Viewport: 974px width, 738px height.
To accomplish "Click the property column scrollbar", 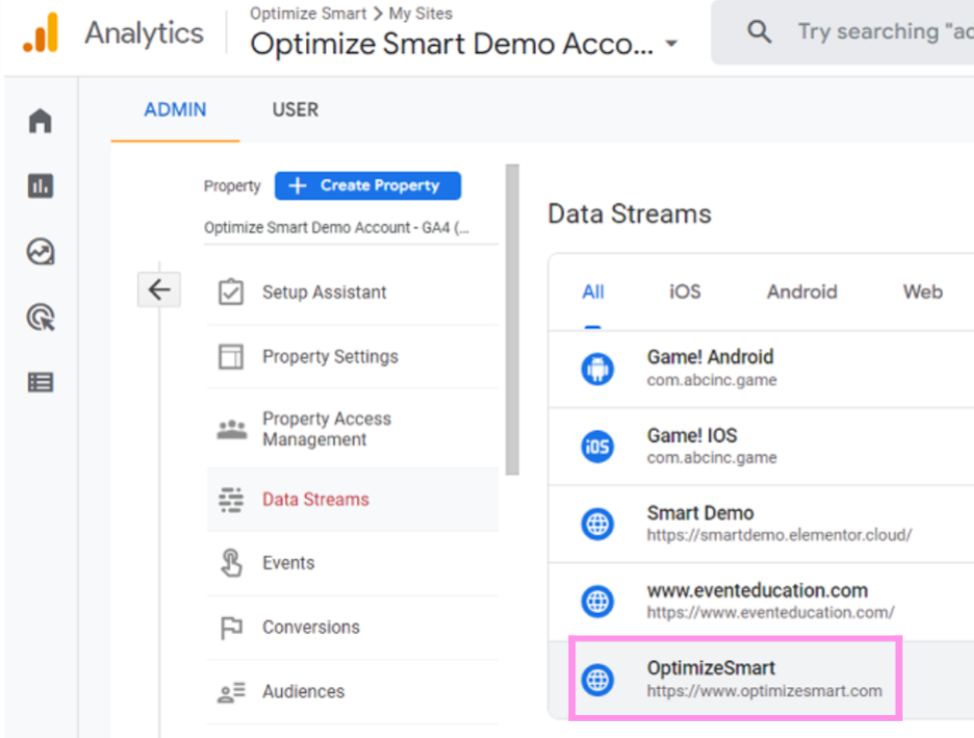I will [512, 320].
